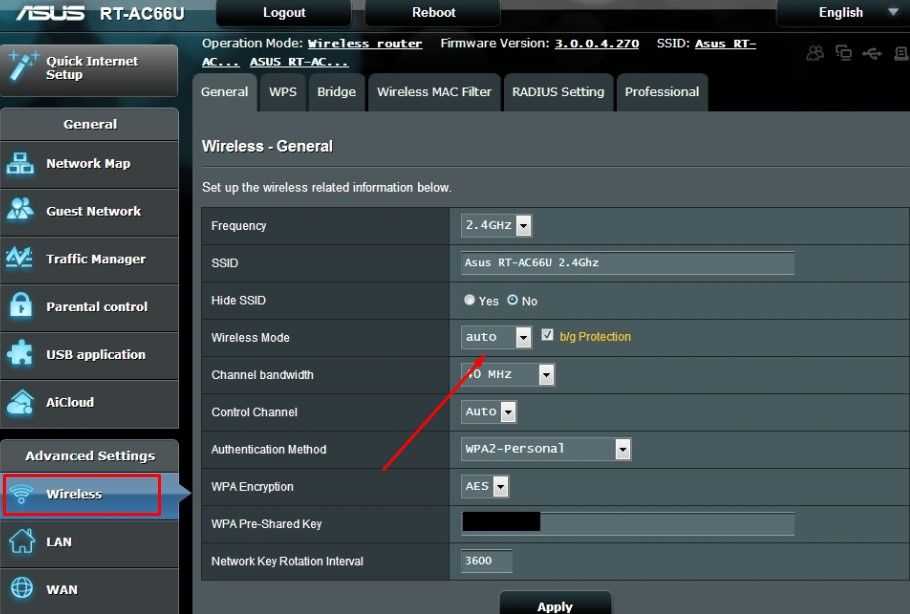Select No for Hide SSID
910x614 pixels.
coord(513,300)
